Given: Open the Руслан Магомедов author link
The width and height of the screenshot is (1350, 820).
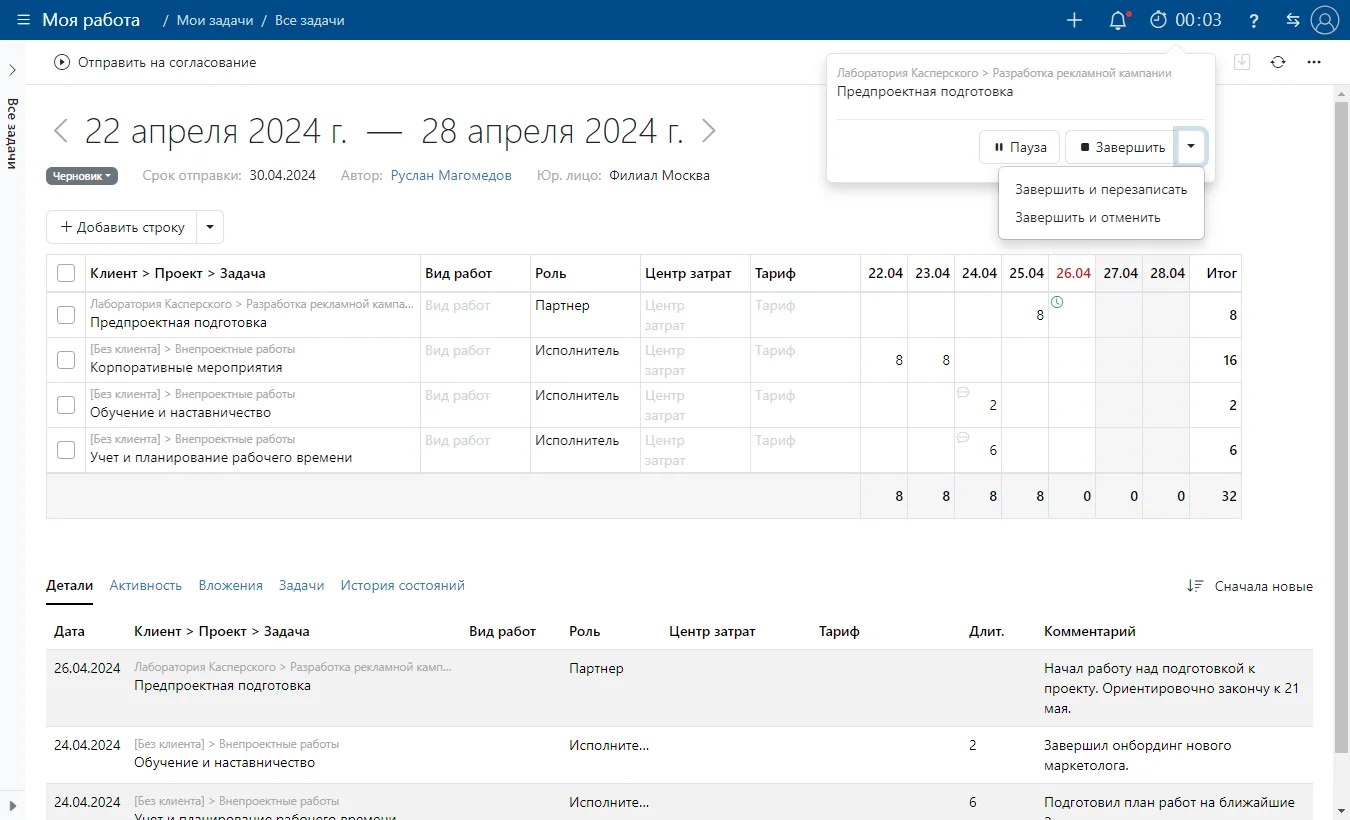Looking at the screenshot, I should click(451, 176).
